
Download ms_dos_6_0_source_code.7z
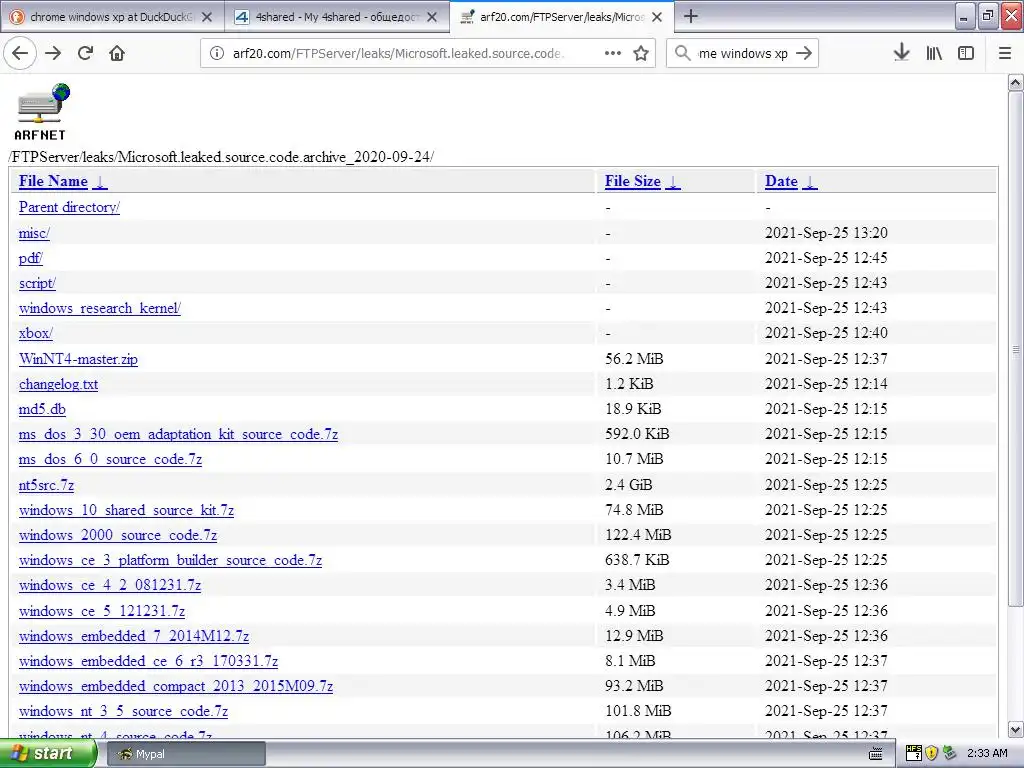coord(110,459)
